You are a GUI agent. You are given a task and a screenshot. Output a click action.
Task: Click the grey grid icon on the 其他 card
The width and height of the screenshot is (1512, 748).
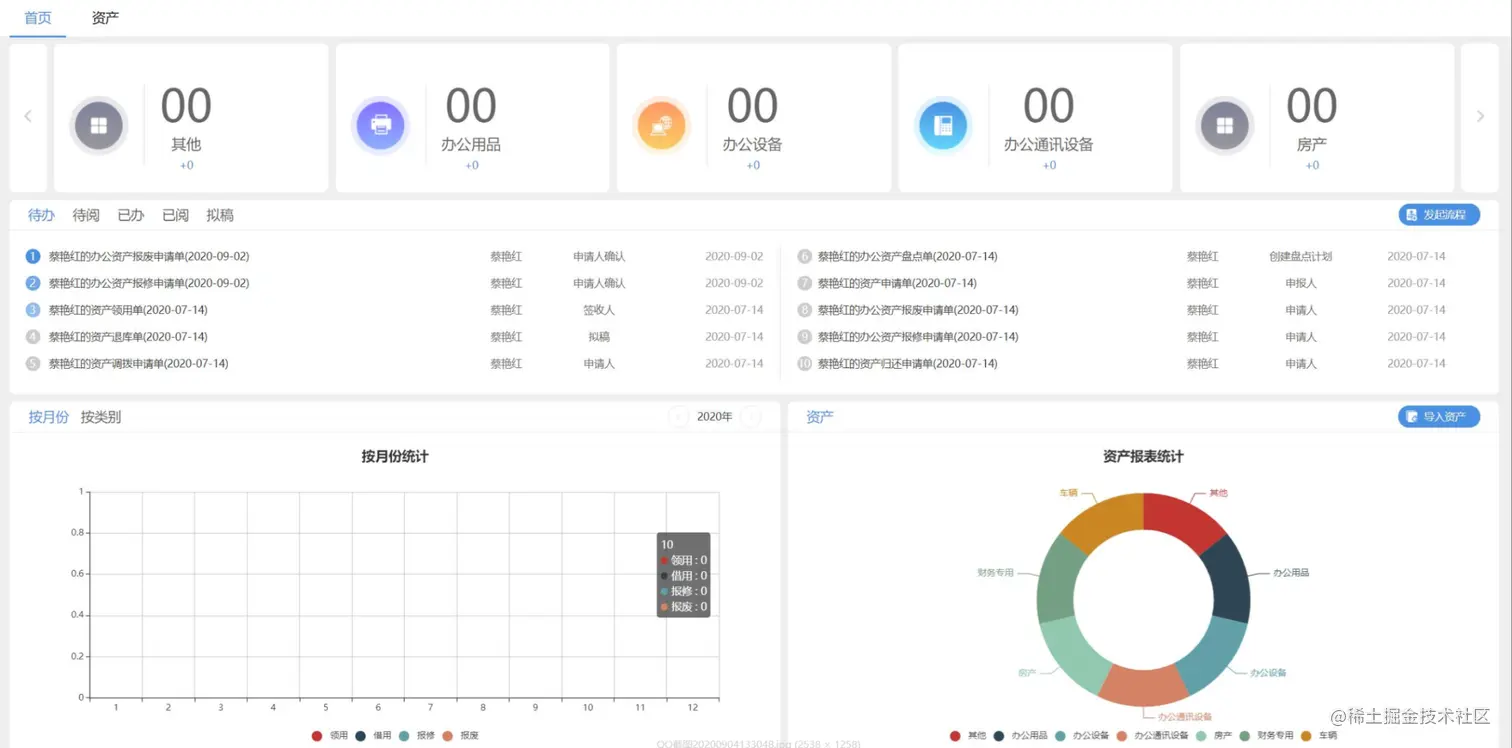99,126
